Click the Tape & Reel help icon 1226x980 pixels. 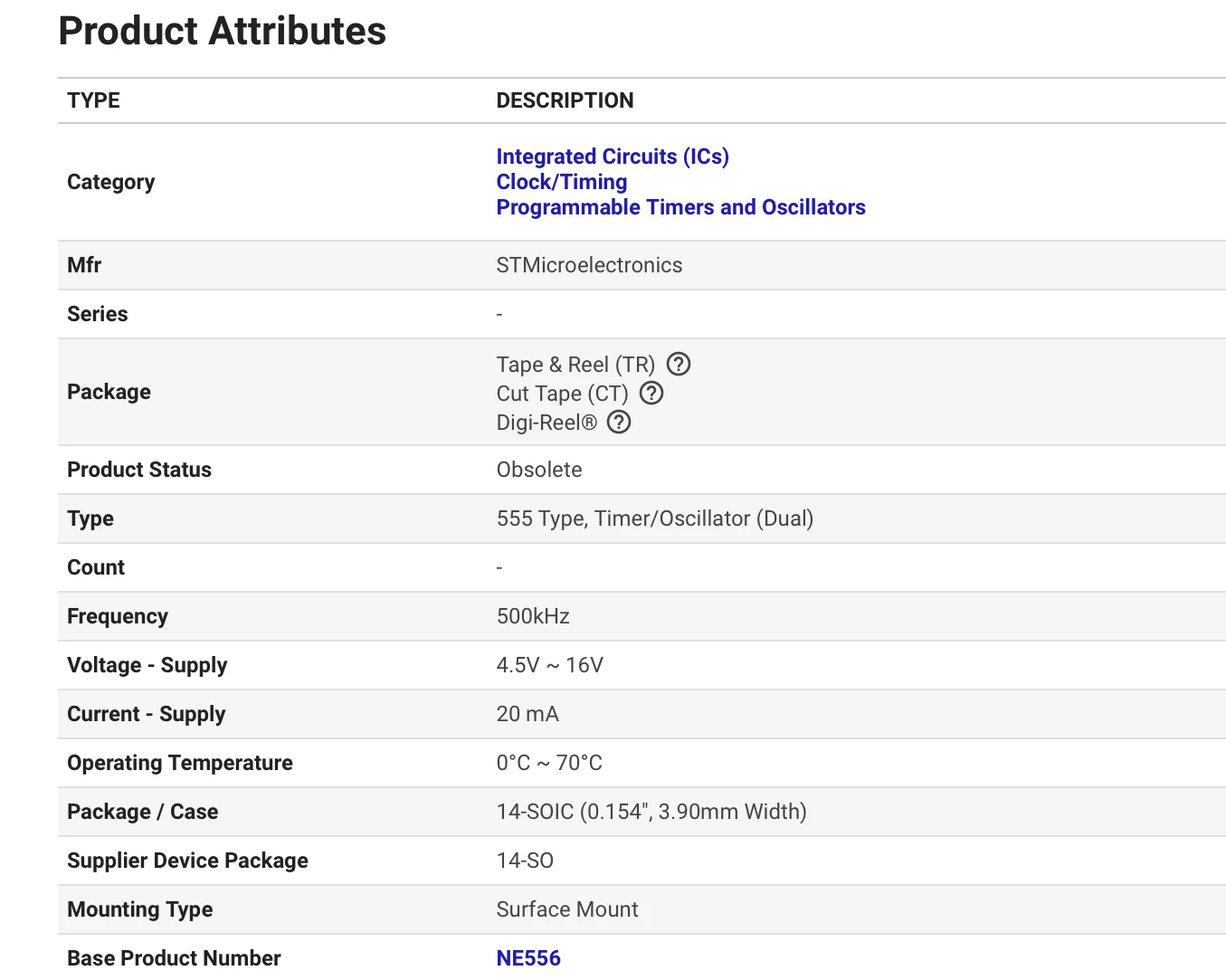pos(679,365)
